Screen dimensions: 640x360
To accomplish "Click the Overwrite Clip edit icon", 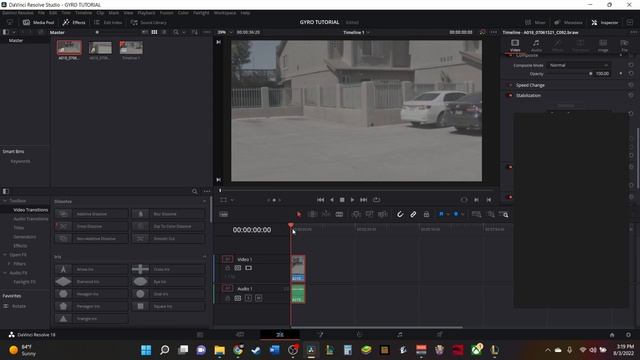I will pos(369,214).
